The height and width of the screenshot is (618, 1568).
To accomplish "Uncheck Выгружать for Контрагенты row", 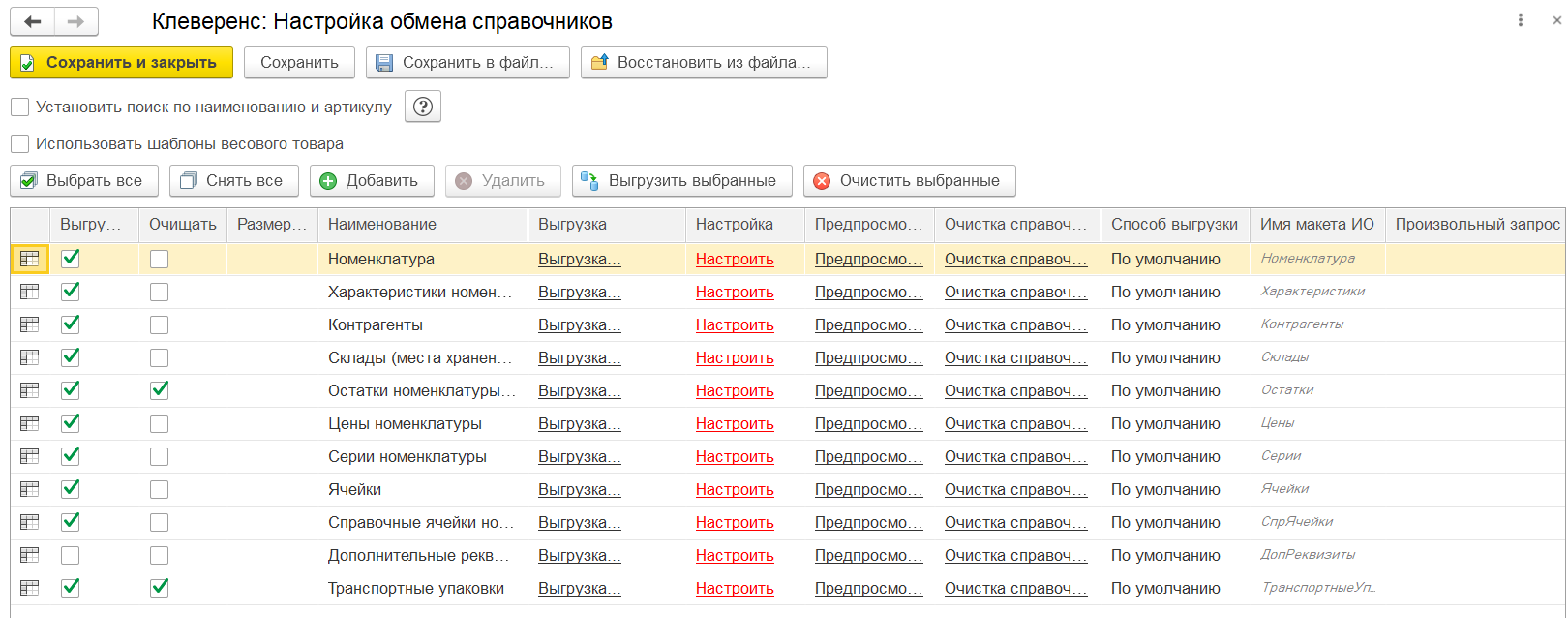I will pos(71,324).
